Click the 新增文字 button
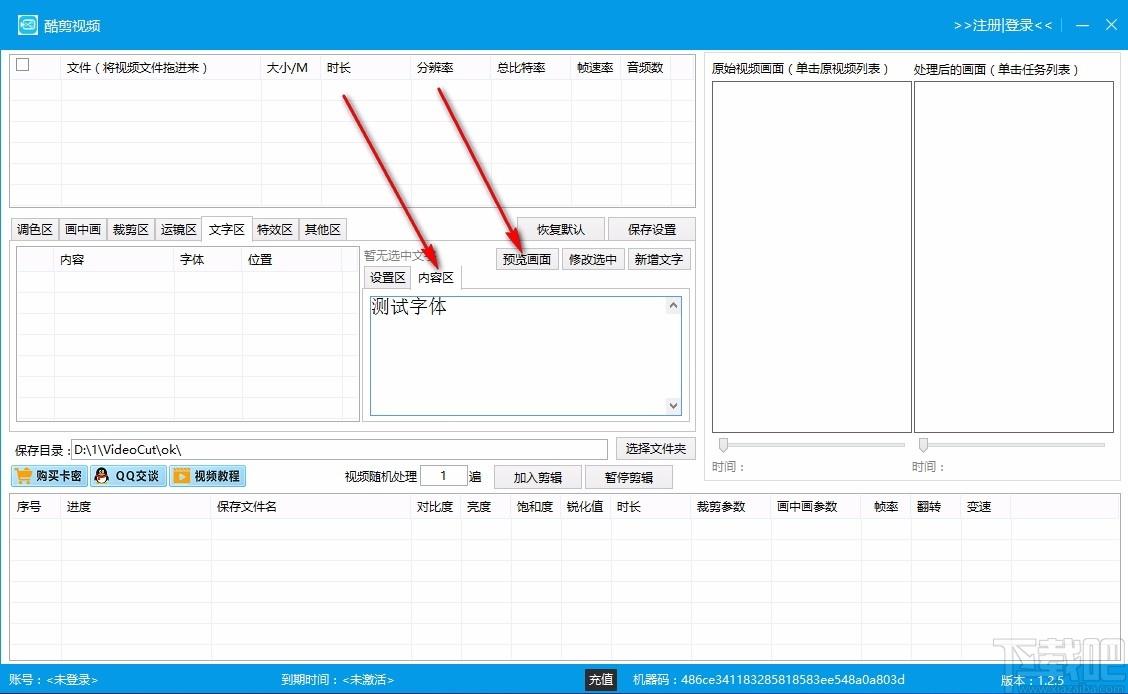 pos(659,260)
